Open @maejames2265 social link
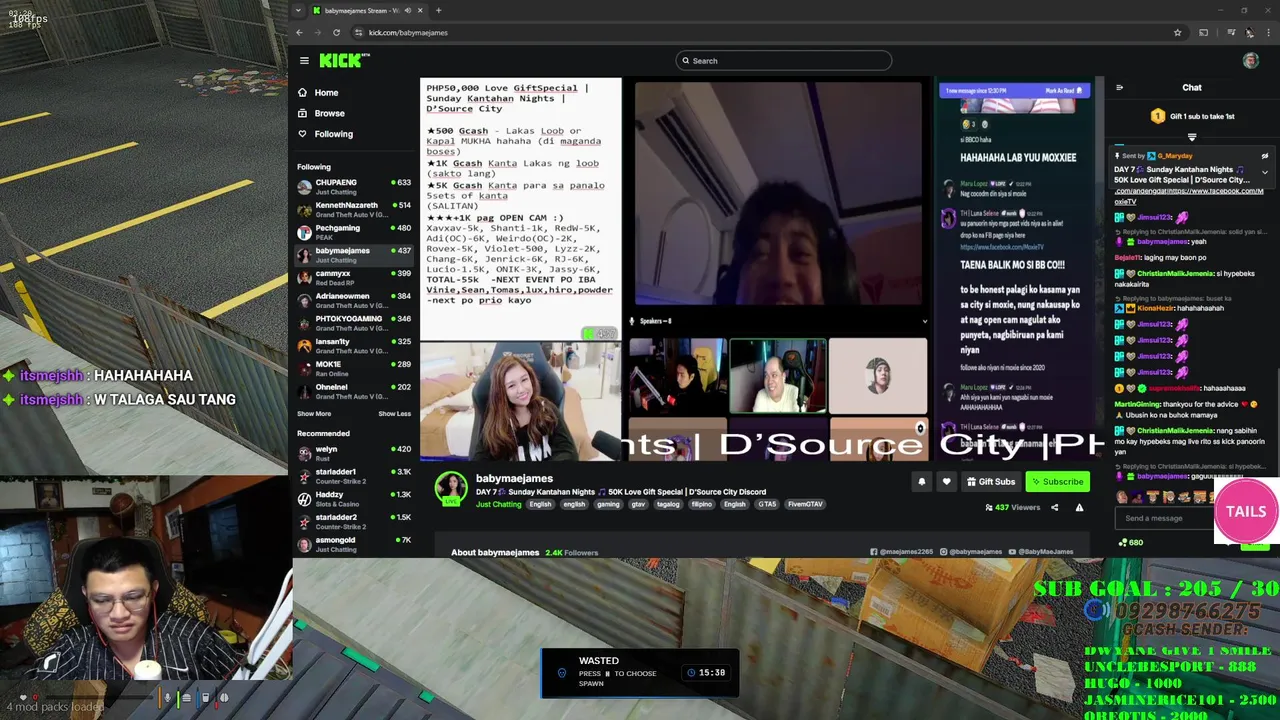 [x=901, y=552]
